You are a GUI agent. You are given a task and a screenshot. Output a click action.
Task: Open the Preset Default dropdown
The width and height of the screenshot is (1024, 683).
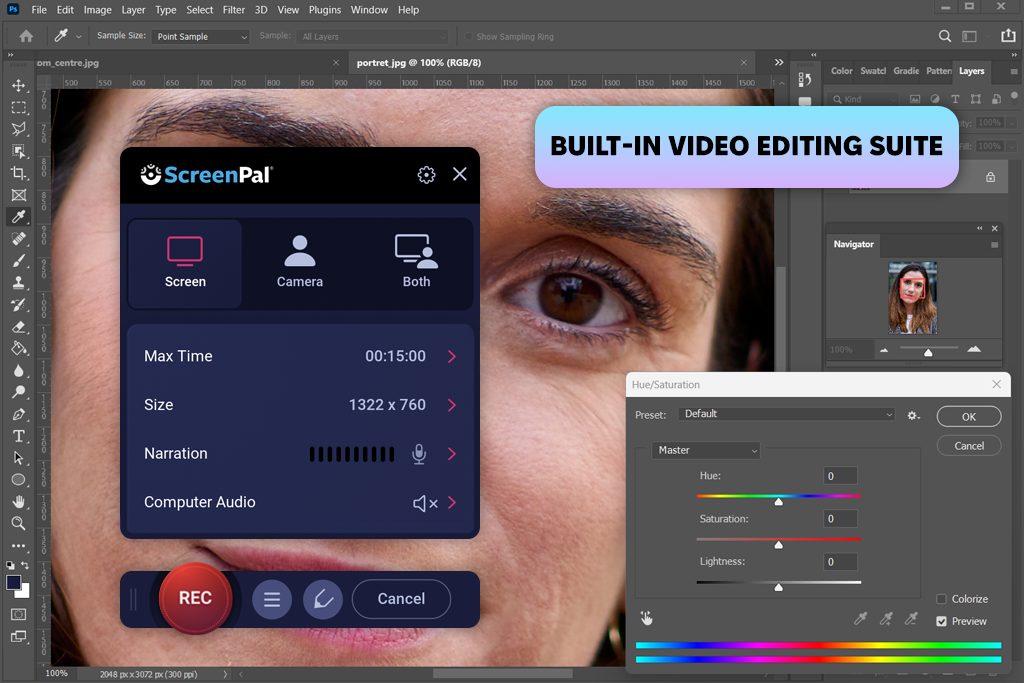click(x=787, y=414)
